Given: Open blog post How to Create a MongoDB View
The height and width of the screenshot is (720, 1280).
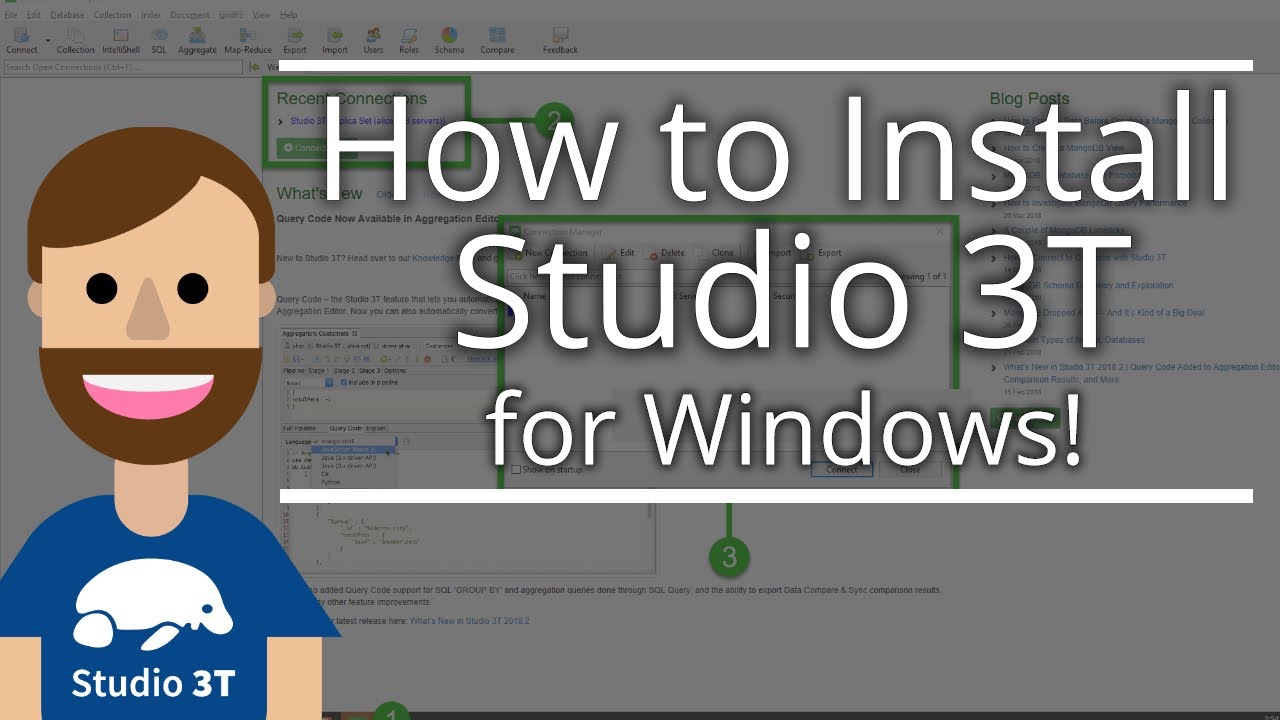Looking at the screenshot, I should (x=1064, y=148).
